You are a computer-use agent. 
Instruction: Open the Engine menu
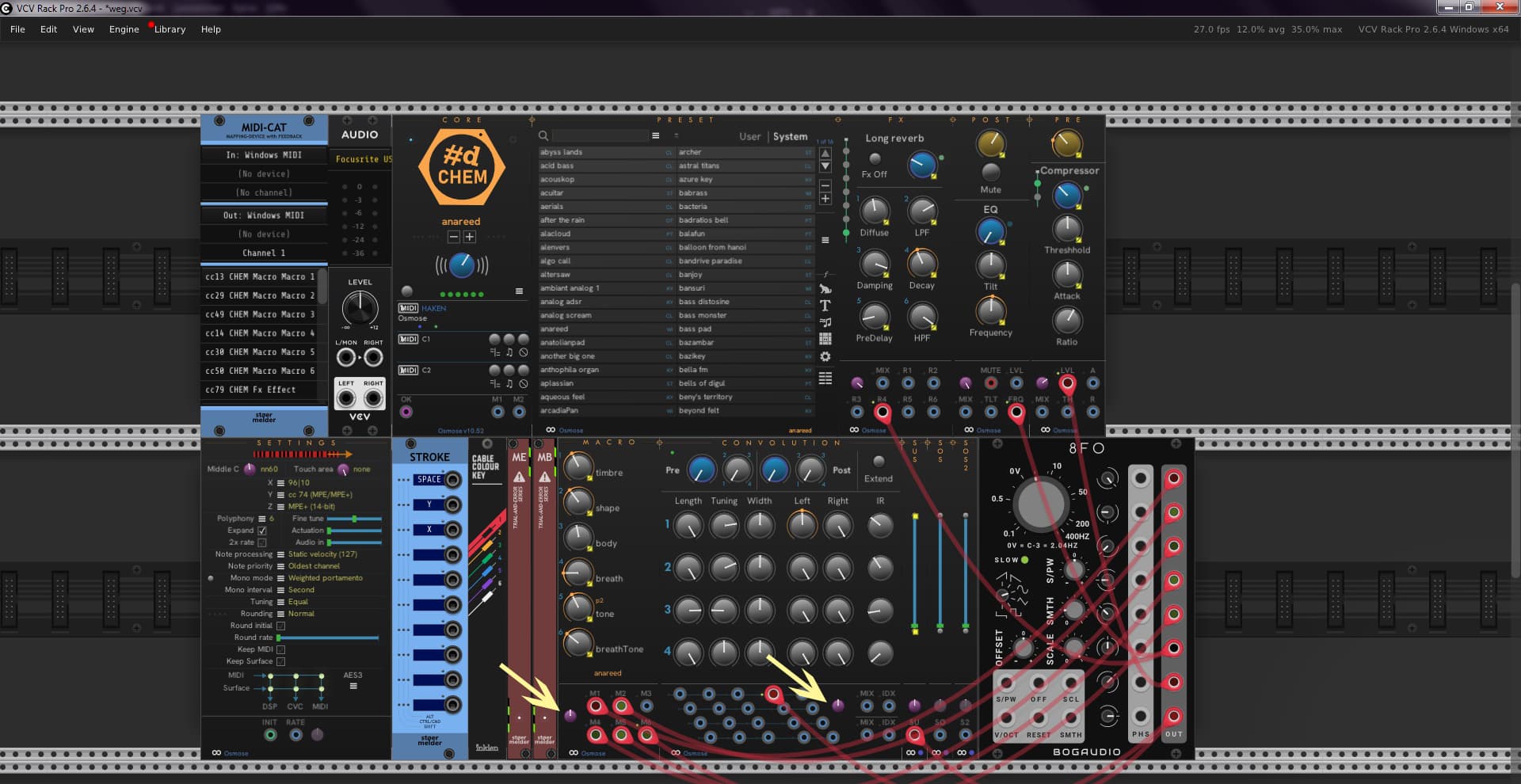[124, 29]
